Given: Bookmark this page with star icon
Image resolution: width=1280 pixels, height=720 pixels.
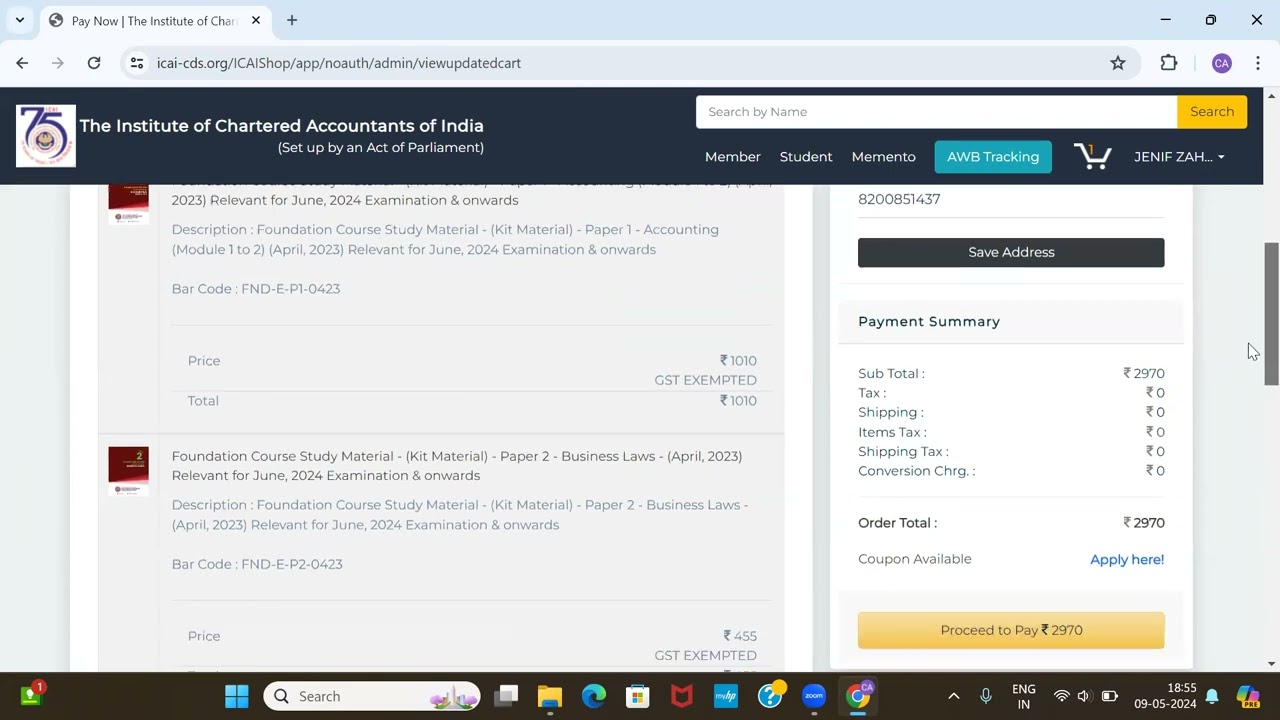Looking at the screenshot, I should tap(1118, 63).
